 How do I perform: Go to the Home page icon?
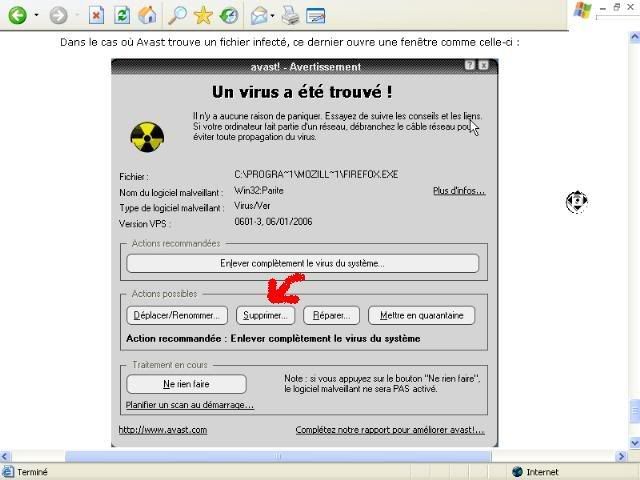(x=147, y=16)
